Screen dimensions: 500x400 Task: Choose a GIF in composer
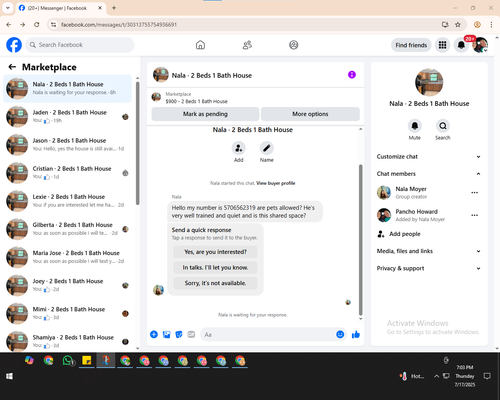191,334
